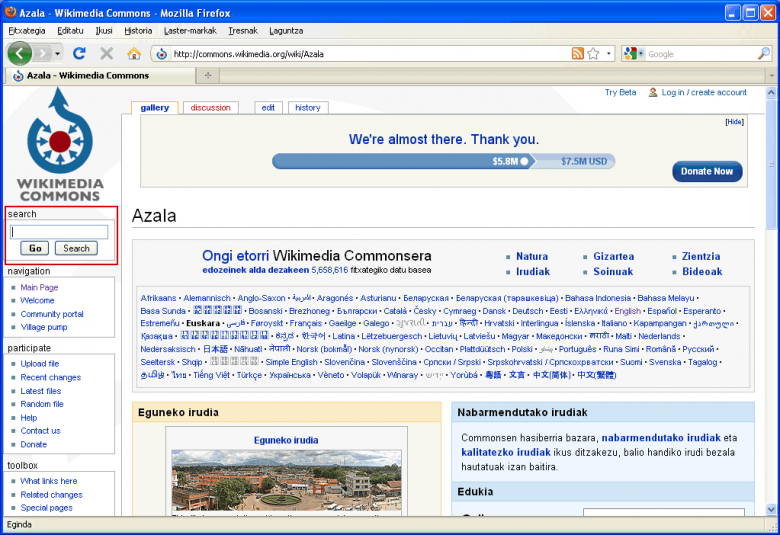This screenshot has width=780, height=535.
Task: Click the Firefox icon in title bar
Action: click(10, 11)
